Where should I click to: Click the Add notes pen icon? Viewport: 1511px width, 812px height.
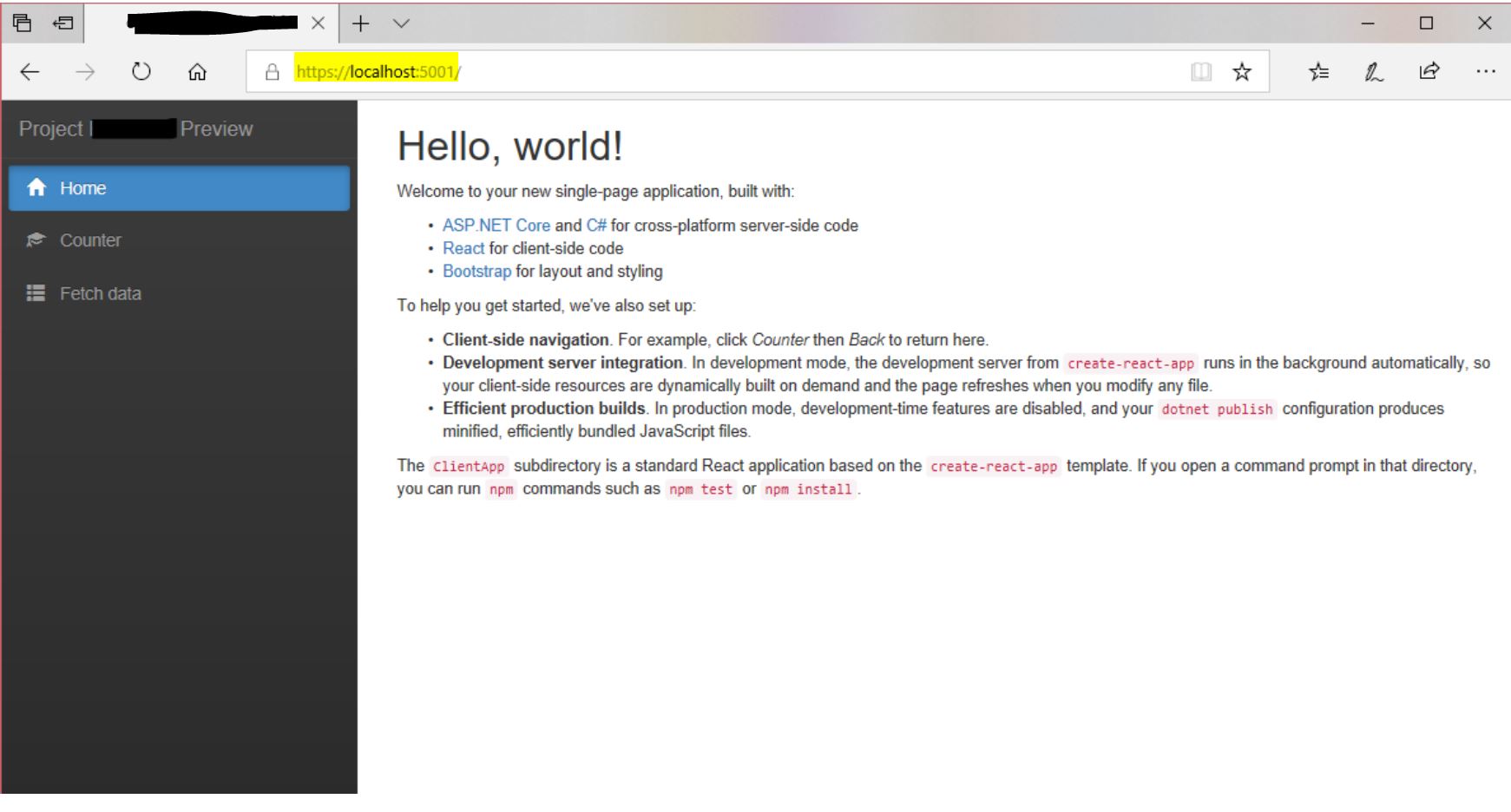pos(1373,72)
